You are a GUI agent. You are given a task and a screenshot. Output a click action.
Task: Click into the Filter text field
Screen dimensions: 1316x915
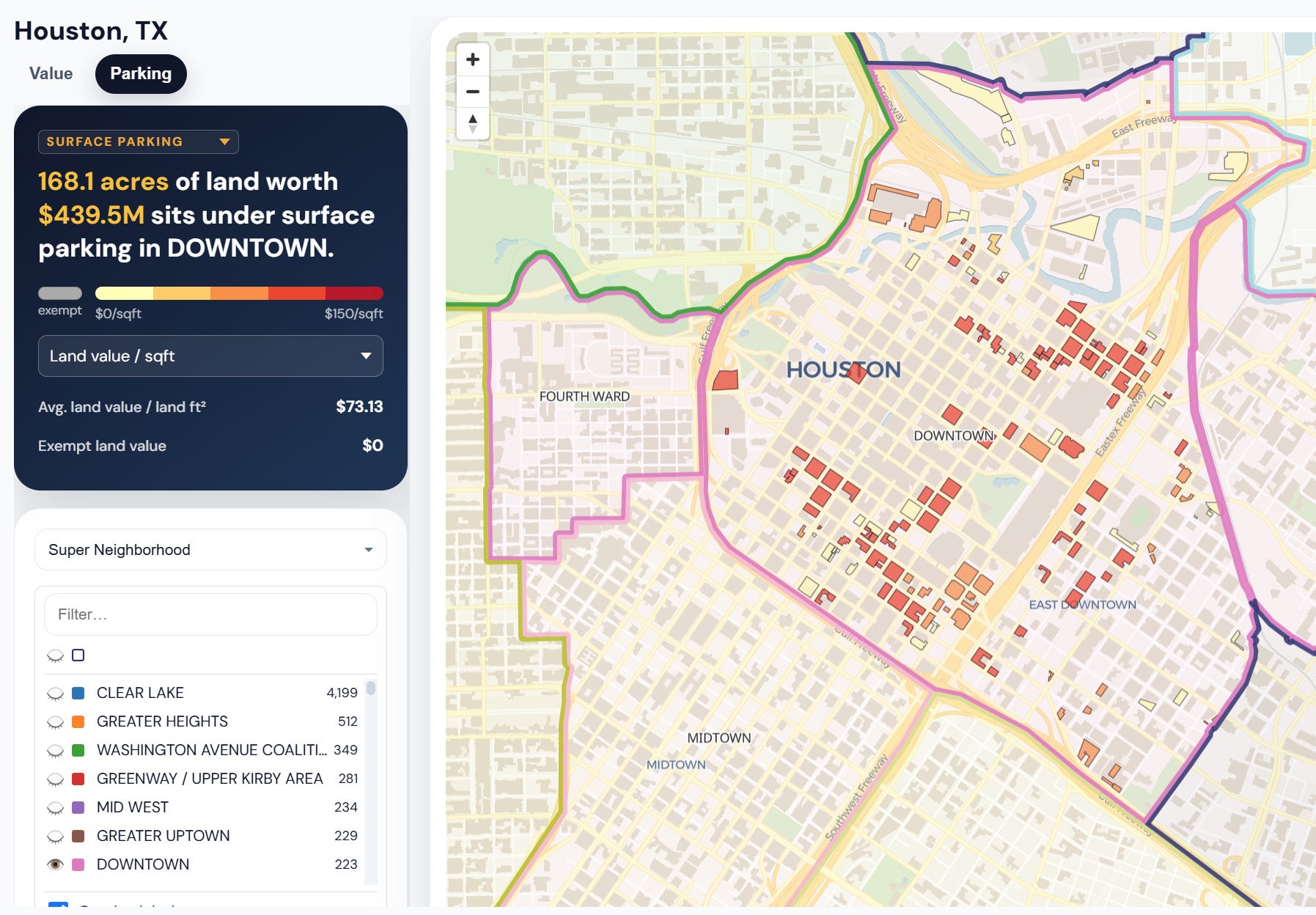click(210, 614)
